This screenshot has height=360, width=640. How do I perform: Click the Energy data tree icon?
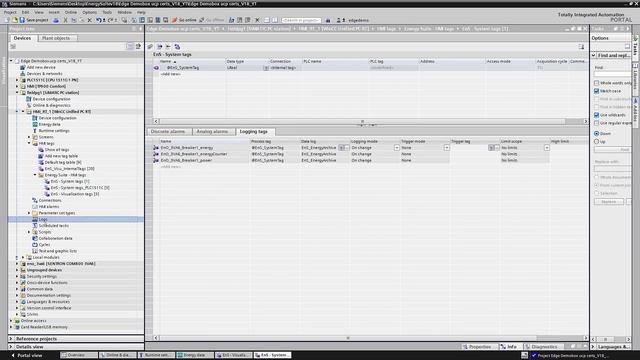35,124
